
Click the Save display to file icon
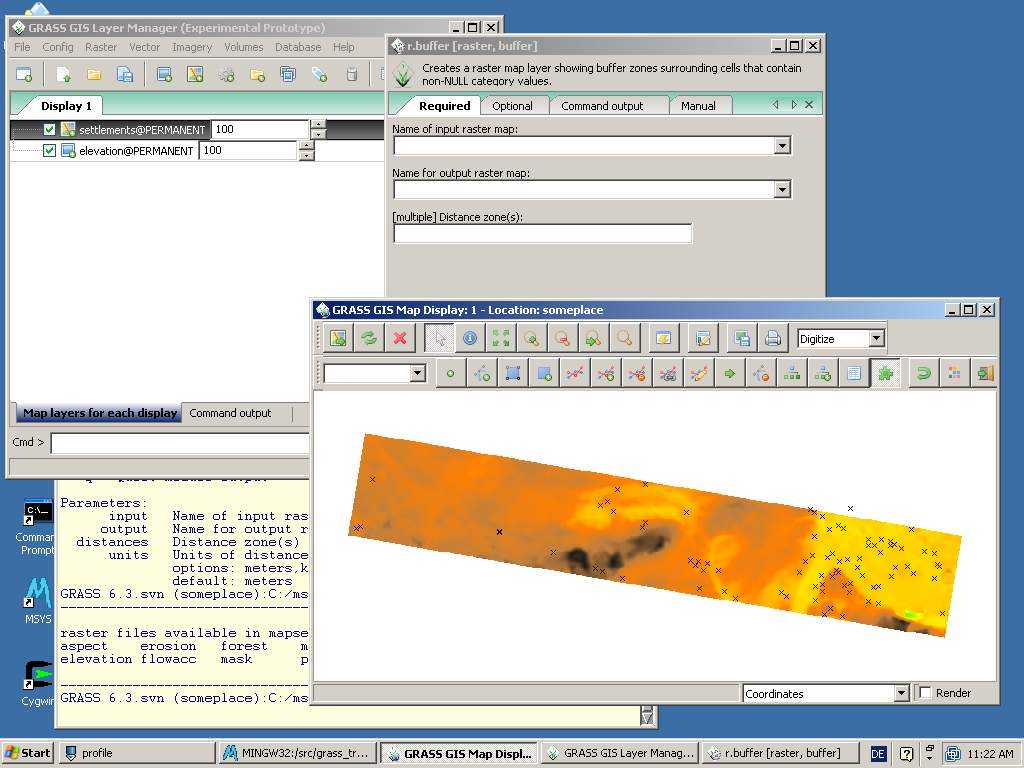(742, 338)
